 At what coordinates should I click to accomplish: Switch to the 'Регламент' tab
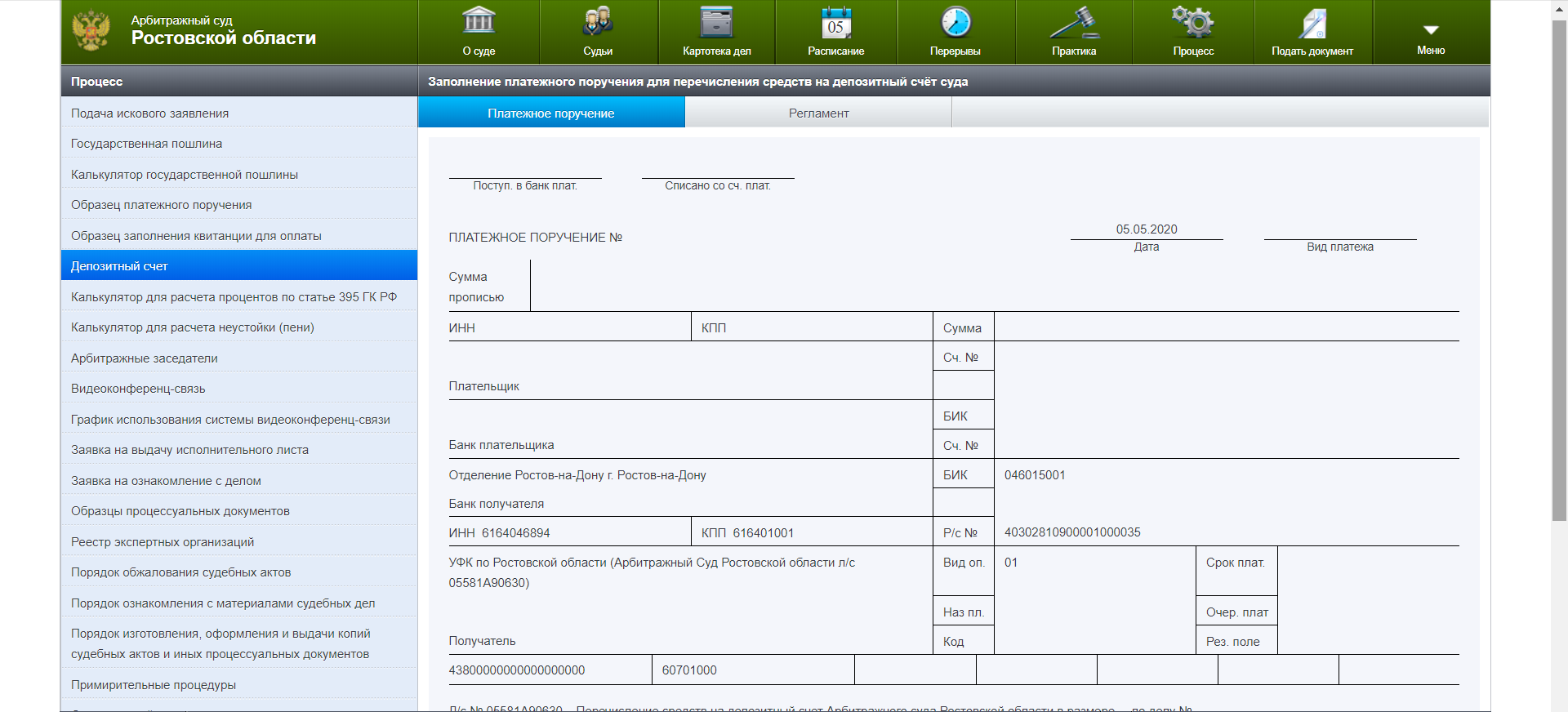[818, 113]
